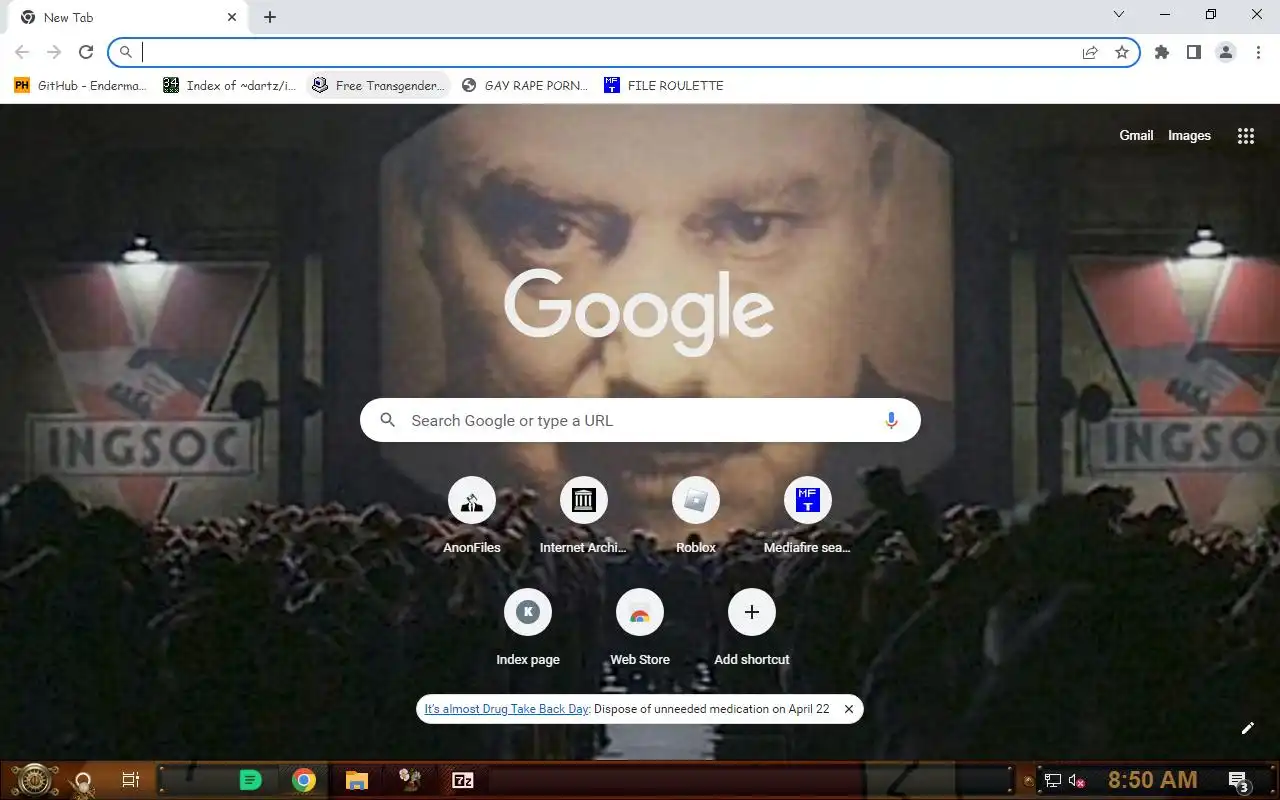Image resolution: width=1280 pixels, height=800 pixels.
Task: Open the Index of ~dartz bookmark
Action: coord(230,85)
